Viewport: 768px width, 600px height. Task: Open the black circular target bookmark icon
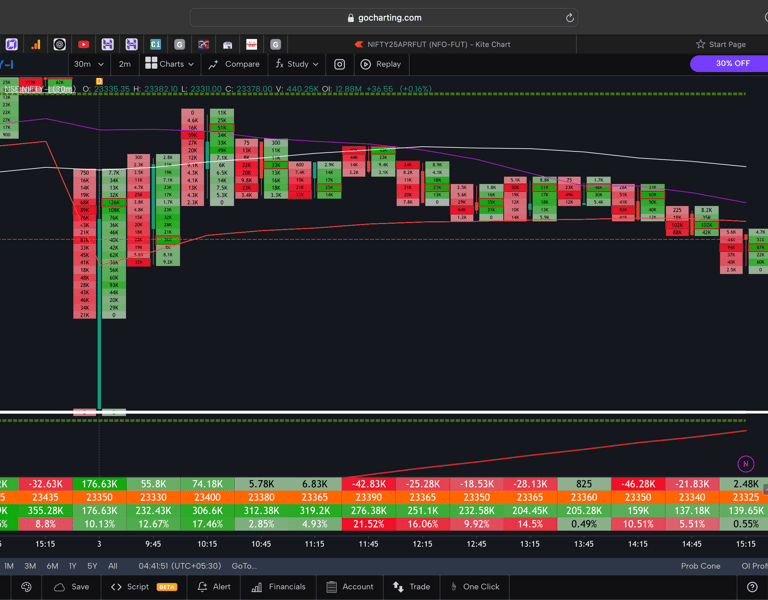point(59,45)
